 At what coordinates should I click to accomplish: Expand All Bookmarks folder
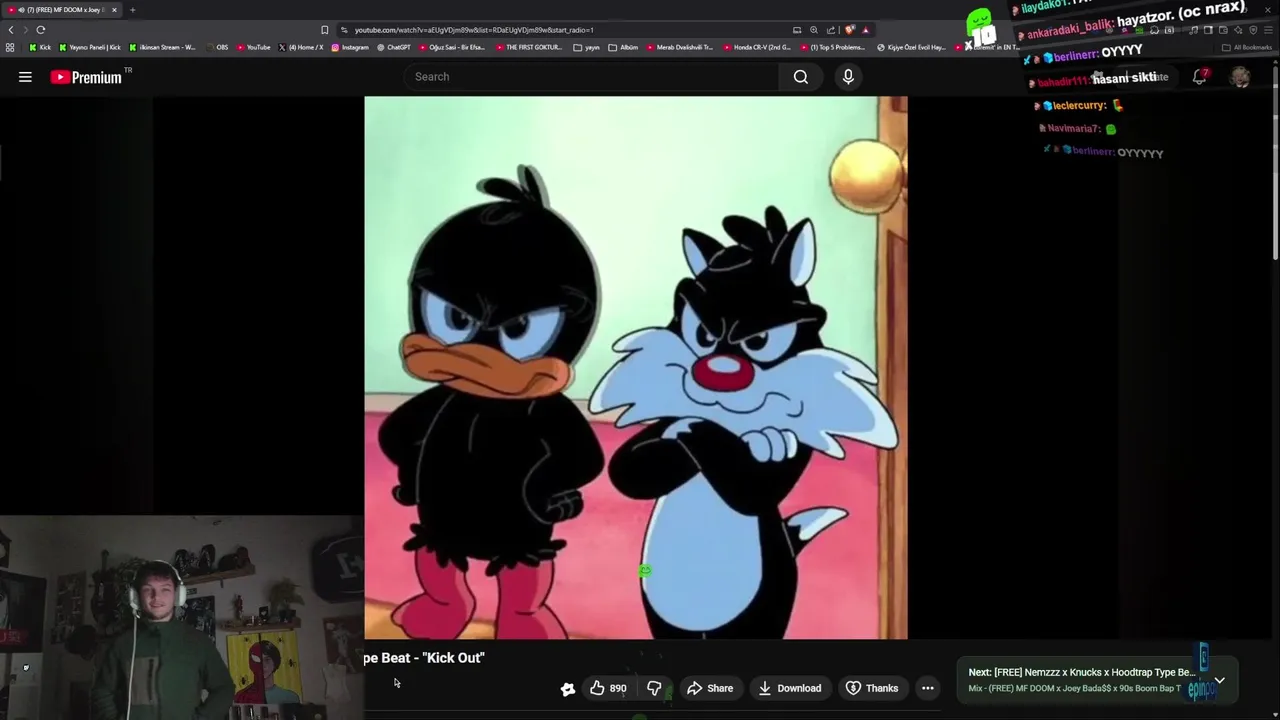pyautogui.click(x=1246, y=47)
